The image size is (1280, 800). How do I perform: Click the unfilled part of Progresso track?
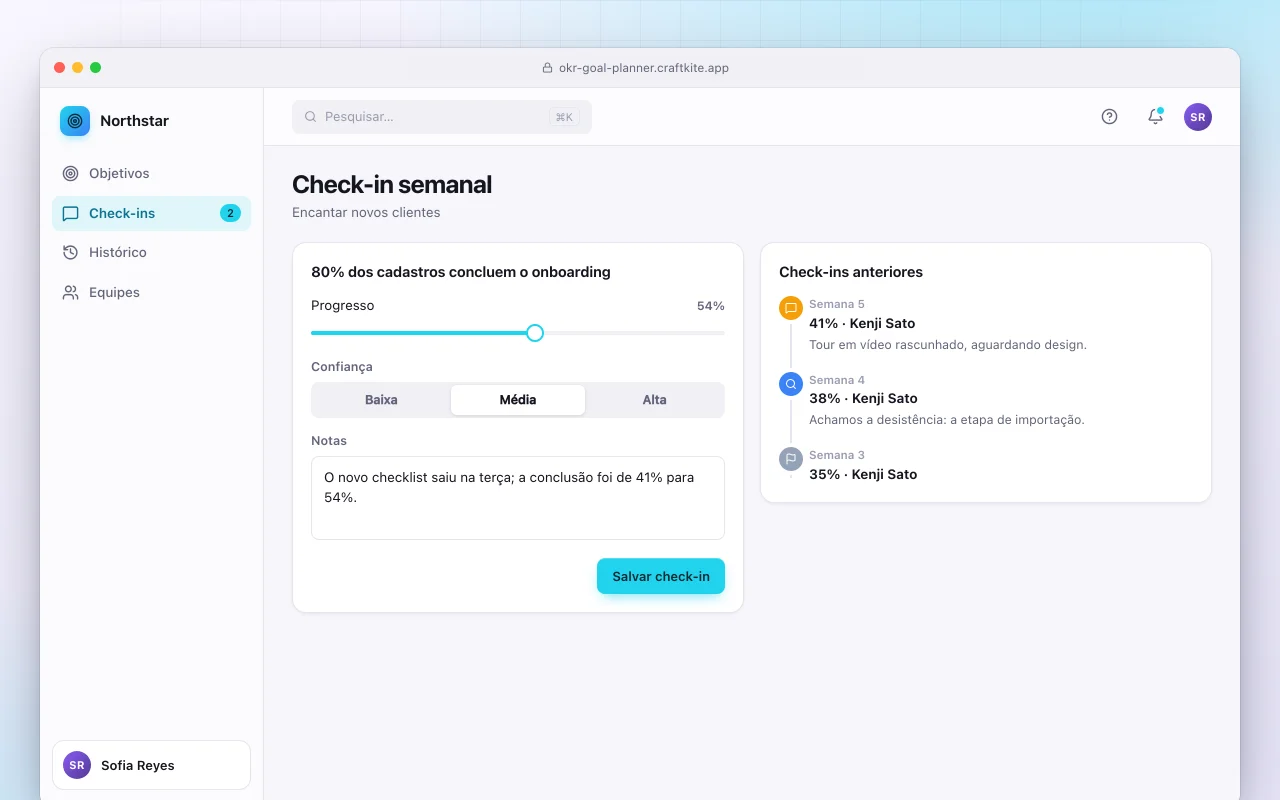(x=634, y=333)
